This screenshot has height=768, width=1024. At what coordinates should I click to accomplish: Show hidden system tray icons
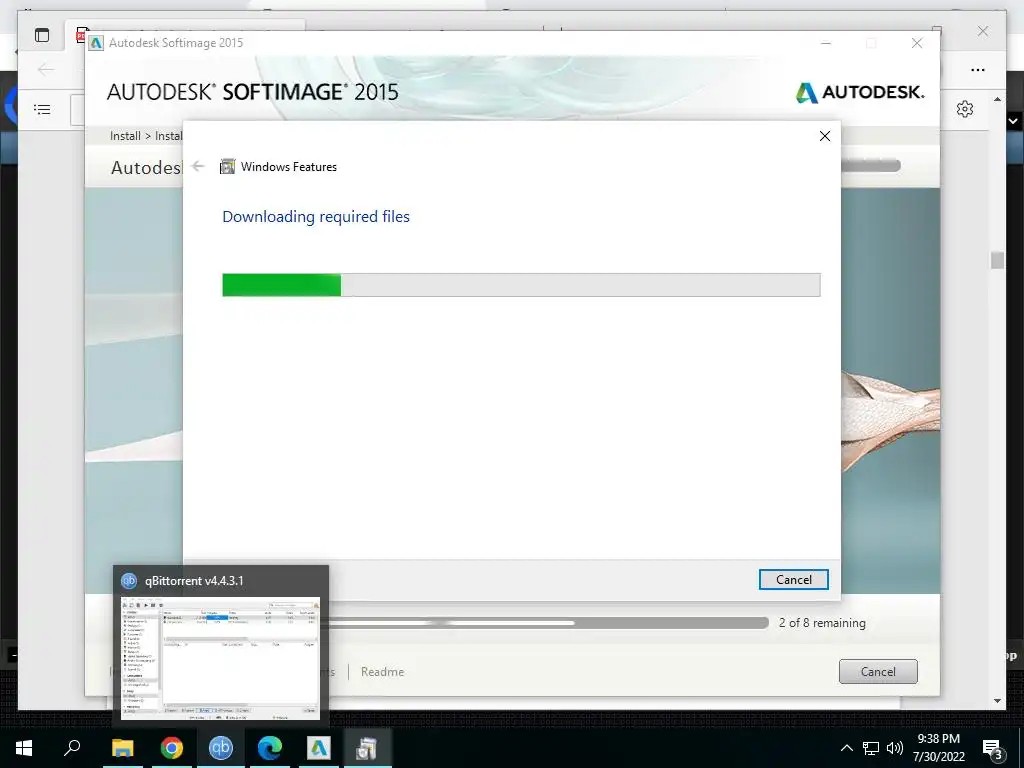point(846,748)
